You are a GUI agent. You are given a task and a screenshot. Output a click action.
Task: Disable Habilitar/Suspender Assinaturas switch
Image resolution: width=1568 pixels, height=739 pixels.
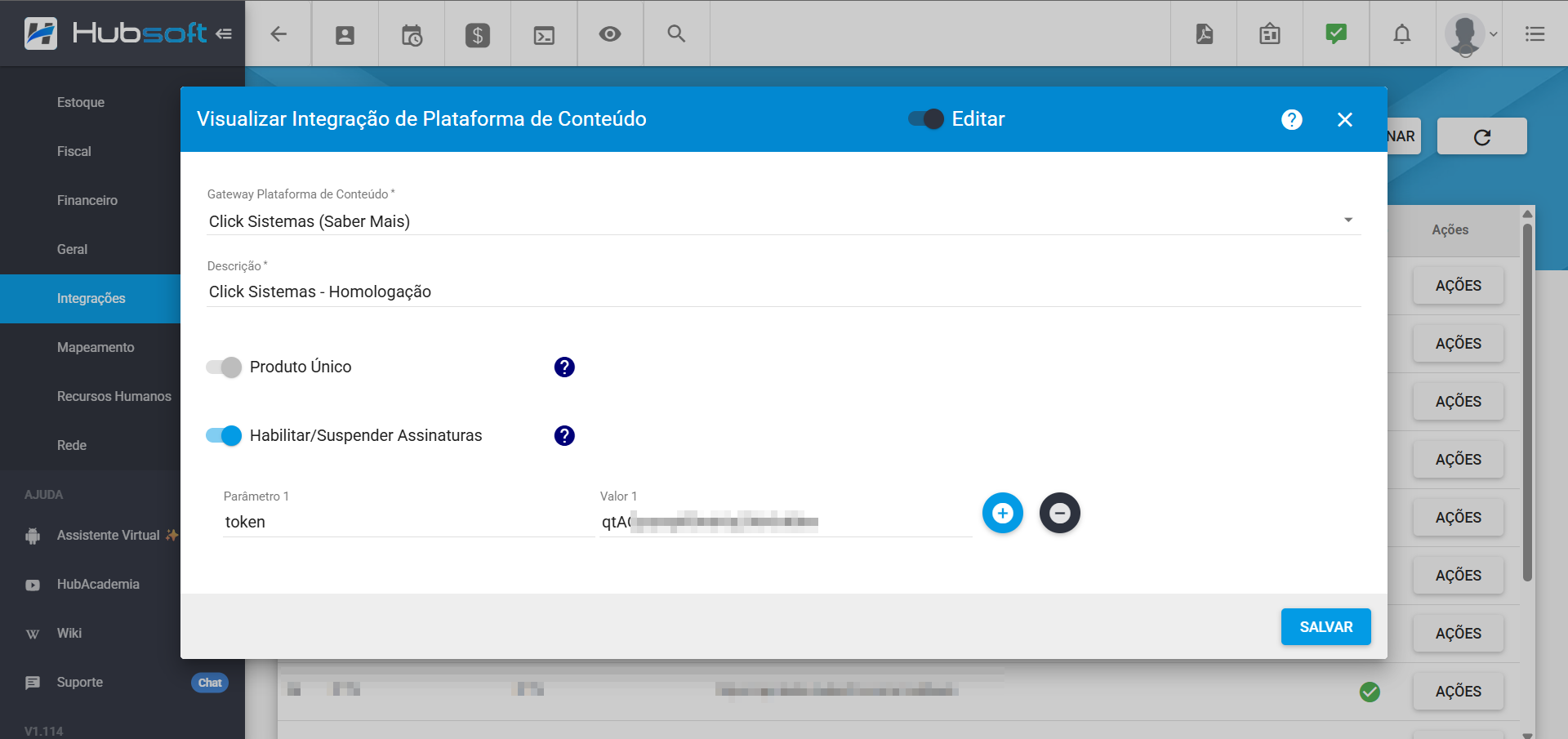tap(224, 435)
